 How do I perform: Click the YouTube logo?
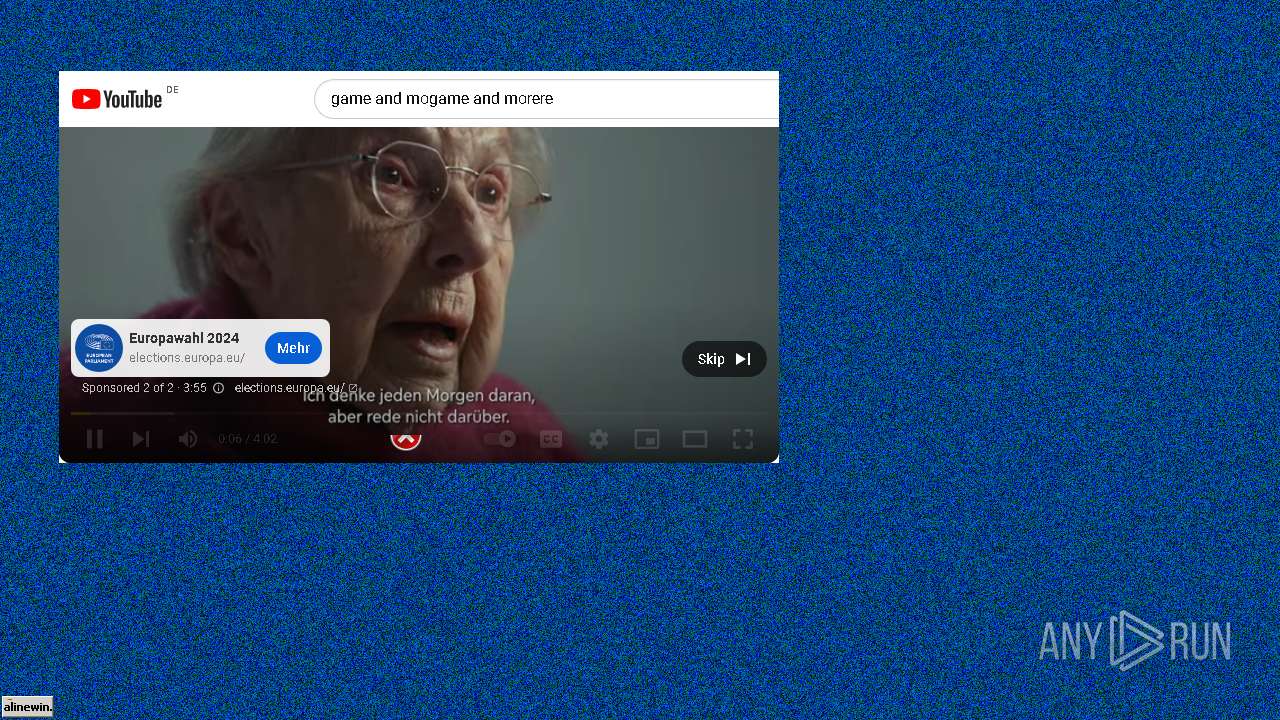pos(117,99)
